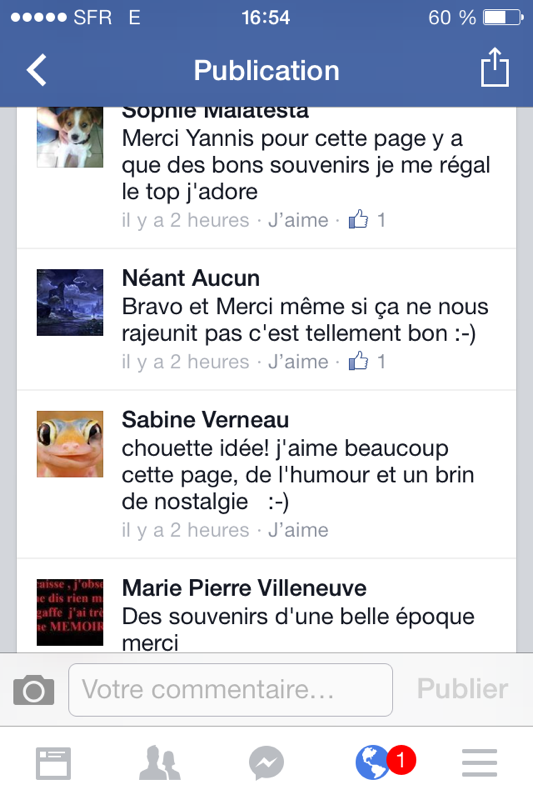533x800 pixels.
Task: Tap Sabine Verneau's gecko avatar
Action: pyautogui.click(x=70, y=444)
